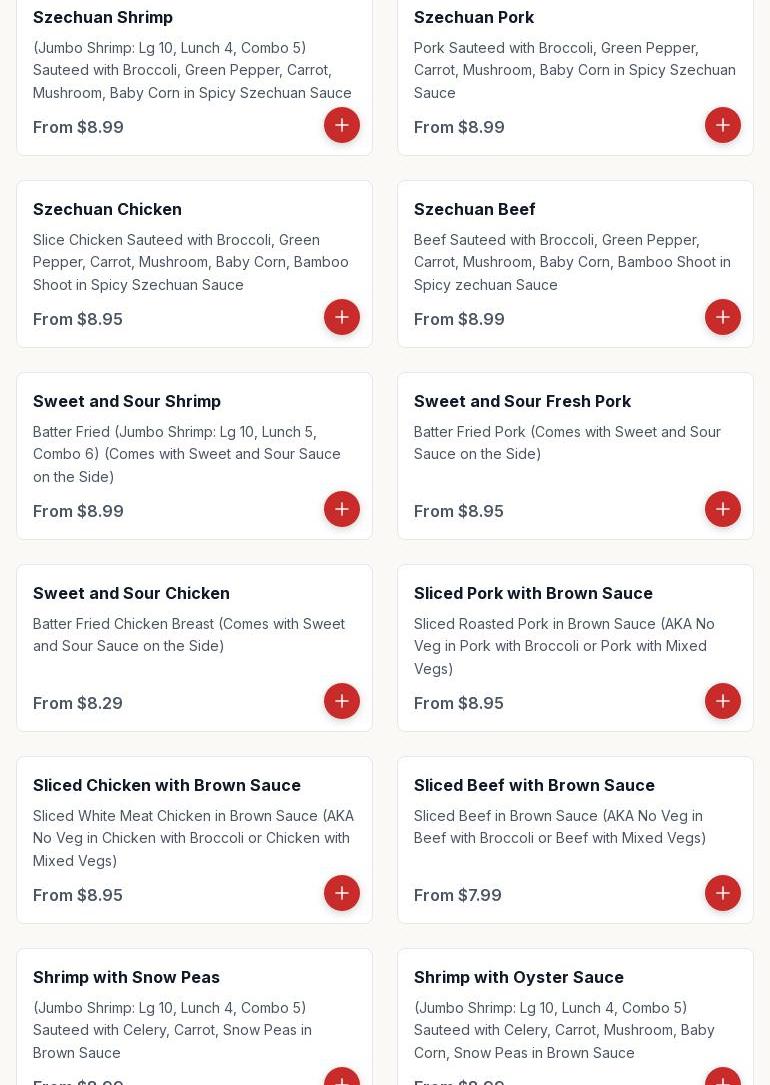The width and height of the screenshot is (770, 1085).
Task: Click Sliced Chicken with Brown Sauce heading
Action: tap(167, 785)
